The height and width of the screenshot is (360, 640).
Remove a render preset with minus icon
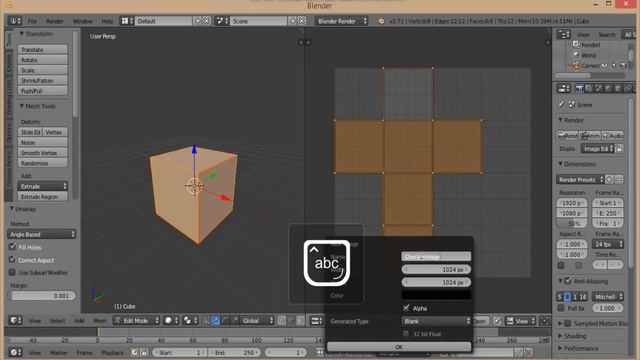619,179
